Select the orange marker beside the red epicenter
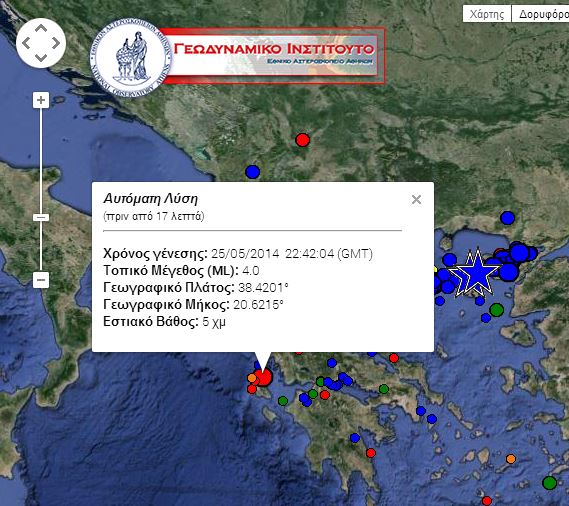The height and width of the screenshot is (506, 569). (x=251, y=378)
